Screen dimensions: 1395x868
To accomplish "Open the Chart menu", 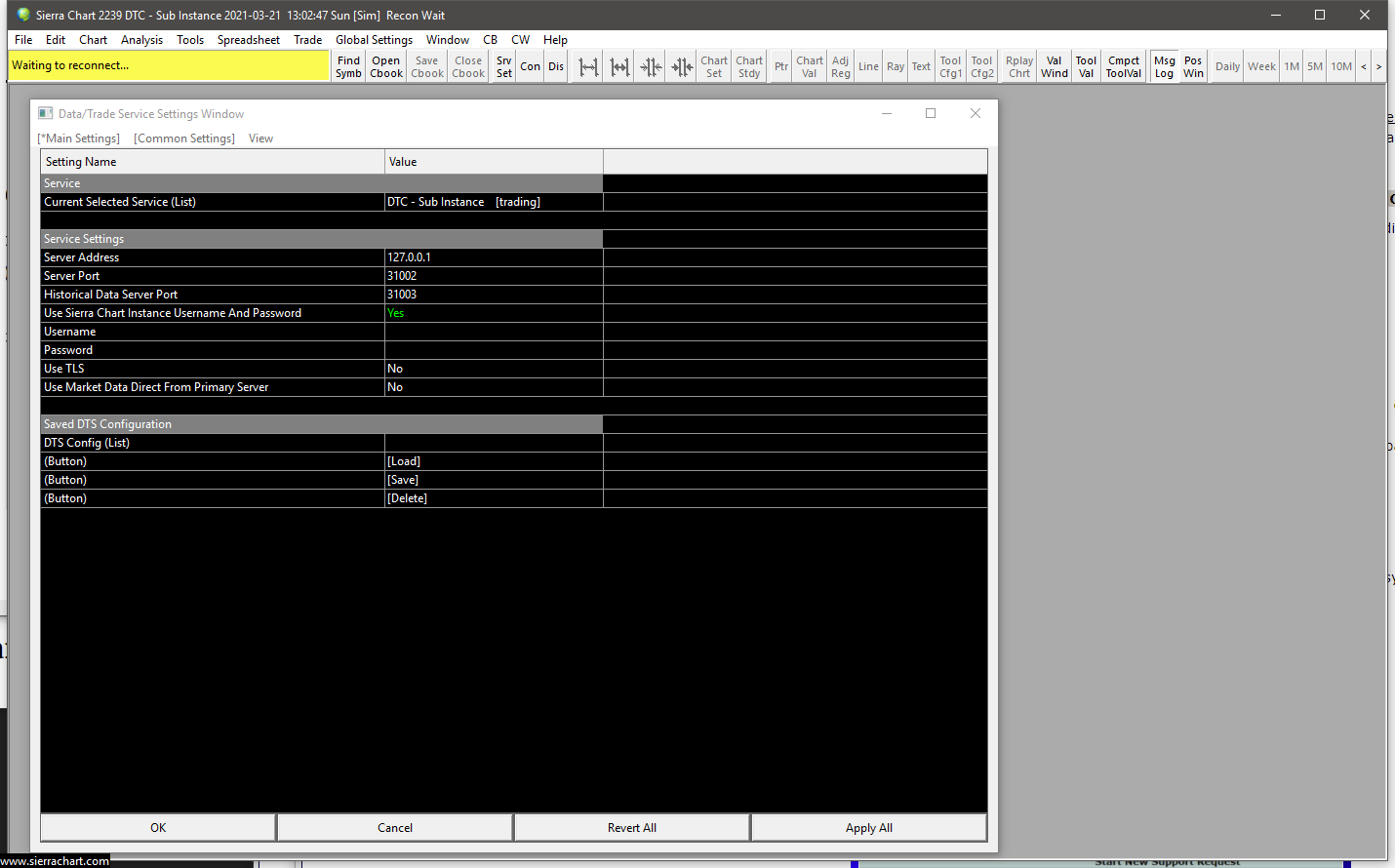I will 94,40.
